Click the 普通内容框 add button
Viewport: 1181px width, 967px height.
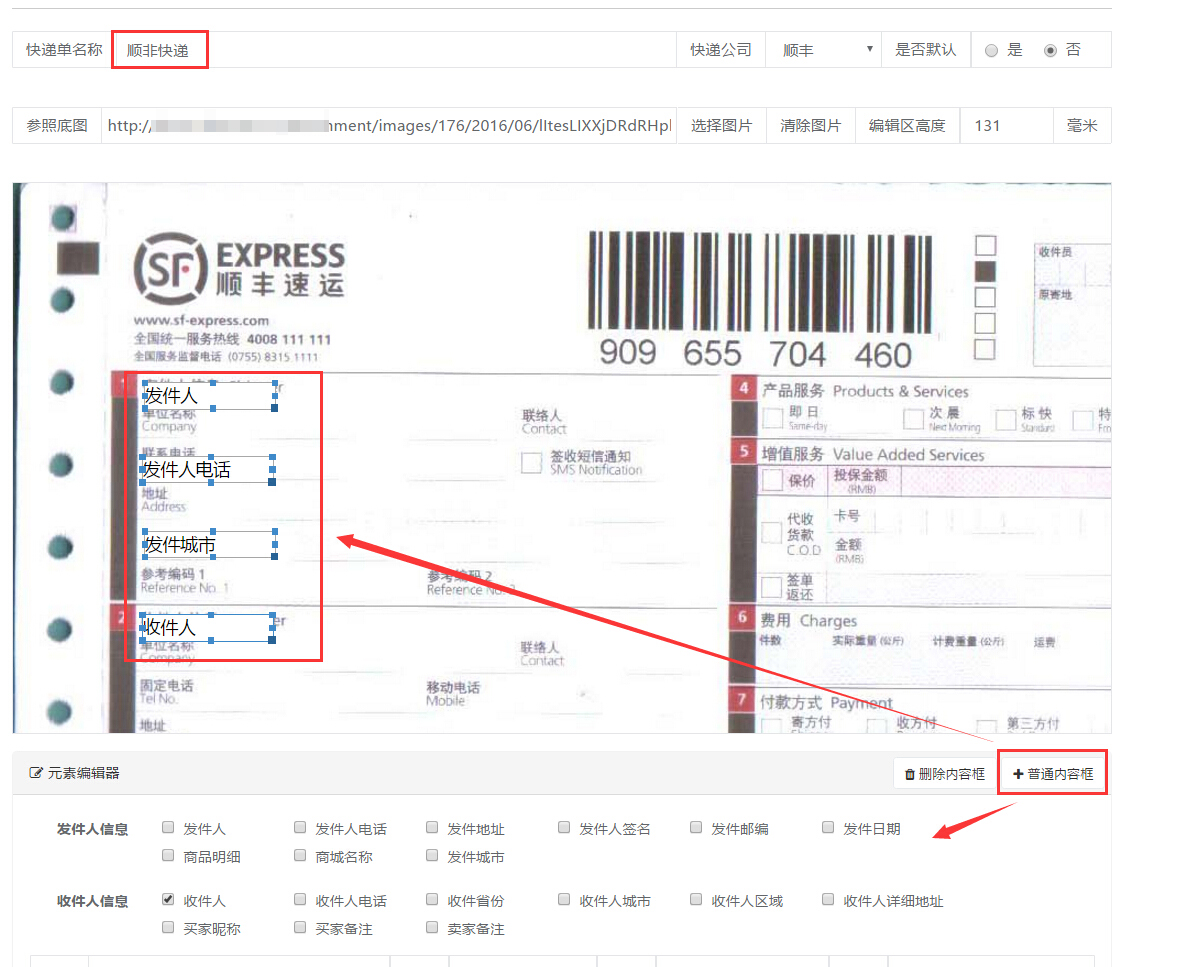click(1053, 774)
